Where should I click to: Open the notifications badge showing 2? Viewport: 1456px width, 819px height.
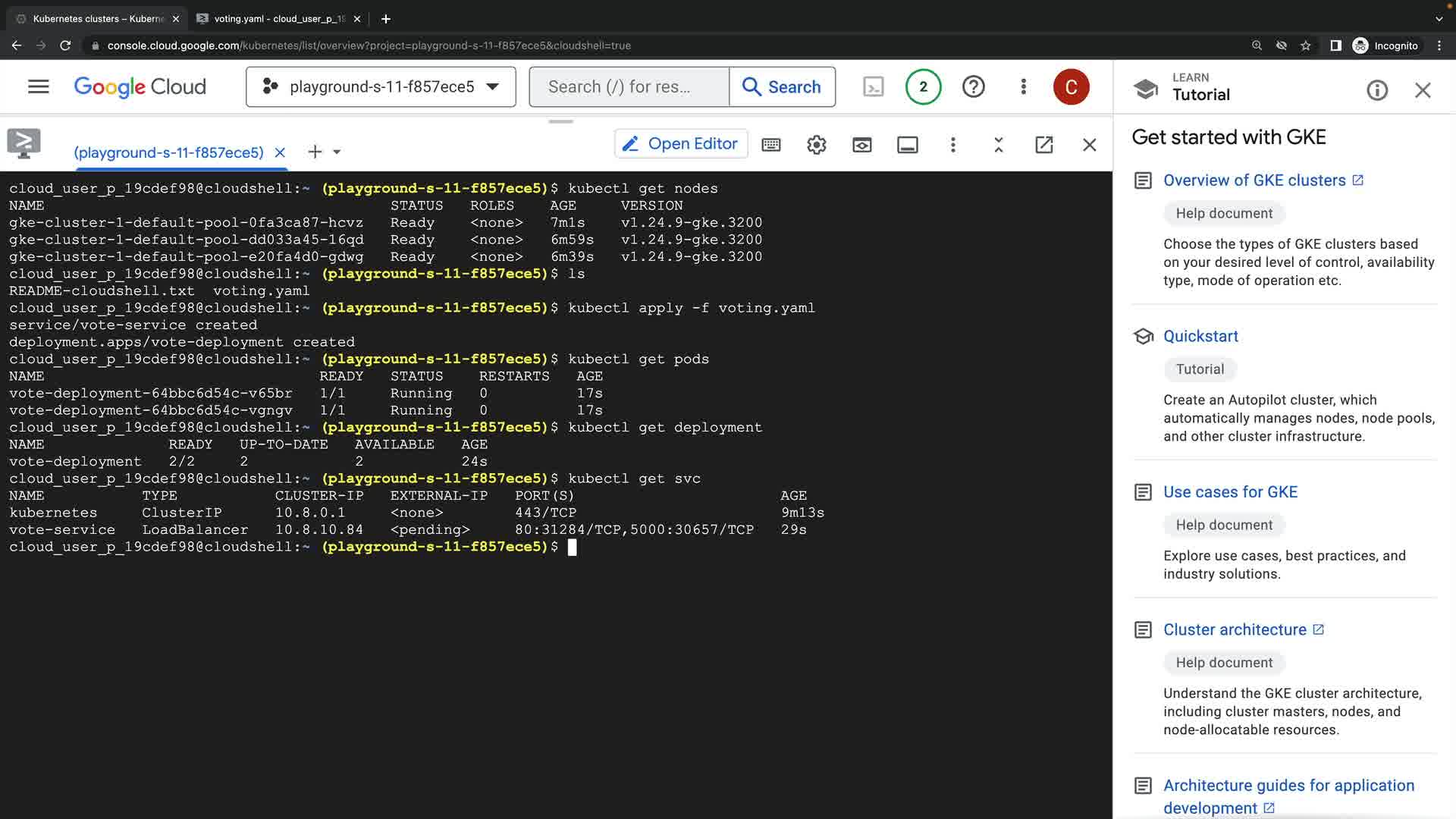(923, 87)
